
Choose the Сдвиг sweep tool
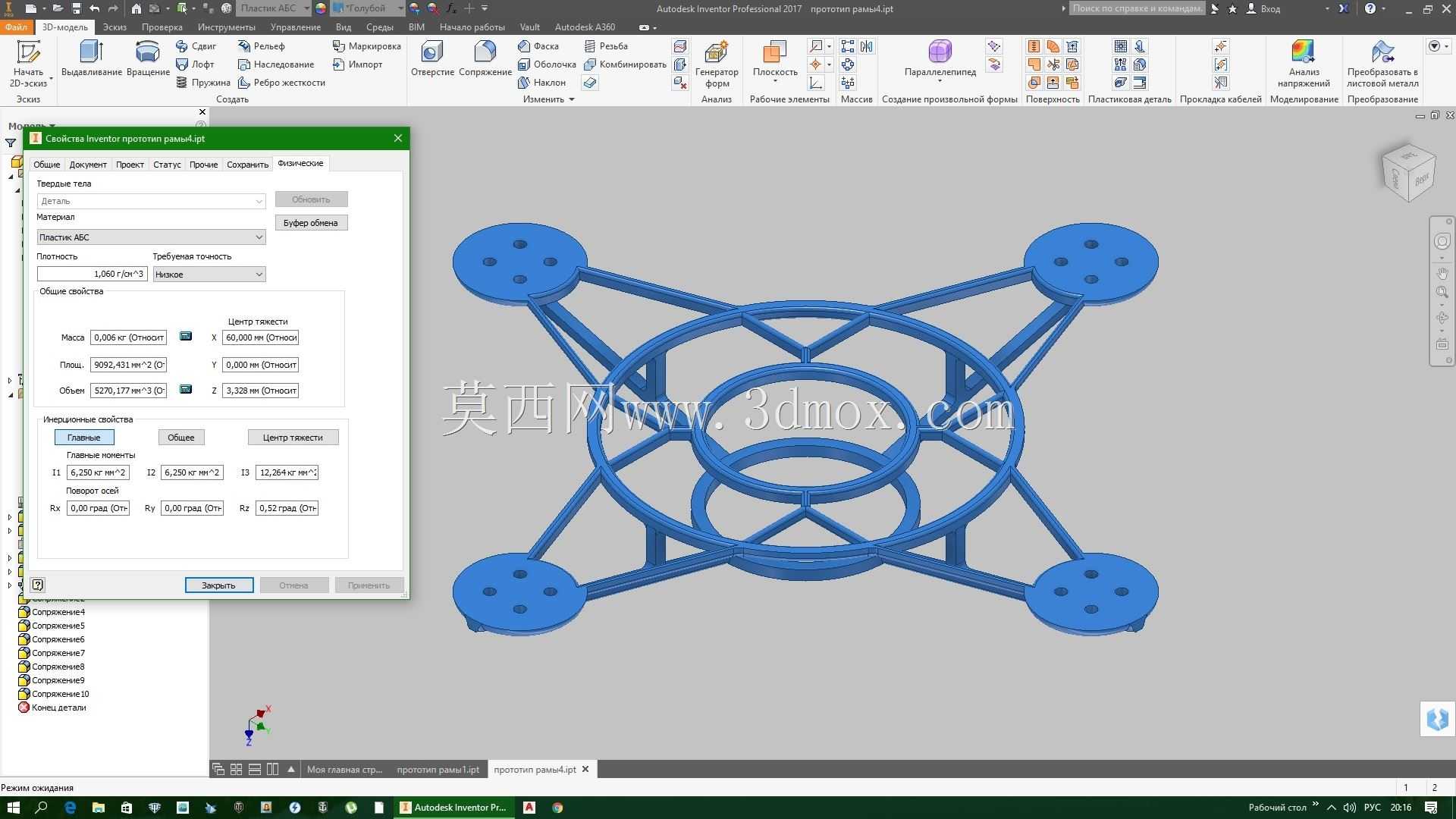(x=196, y=46)
